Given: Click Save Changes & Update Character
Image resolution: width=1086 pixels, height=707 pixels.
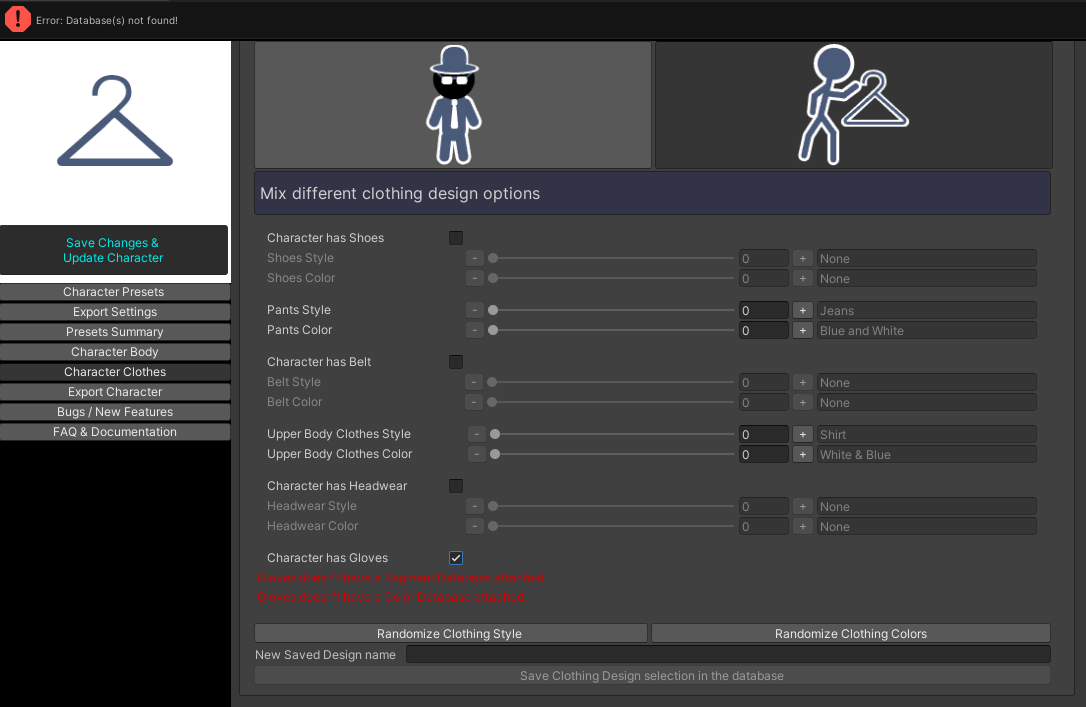Looking at the screenshot, I should pyautogui.click(x=113, y=250).
